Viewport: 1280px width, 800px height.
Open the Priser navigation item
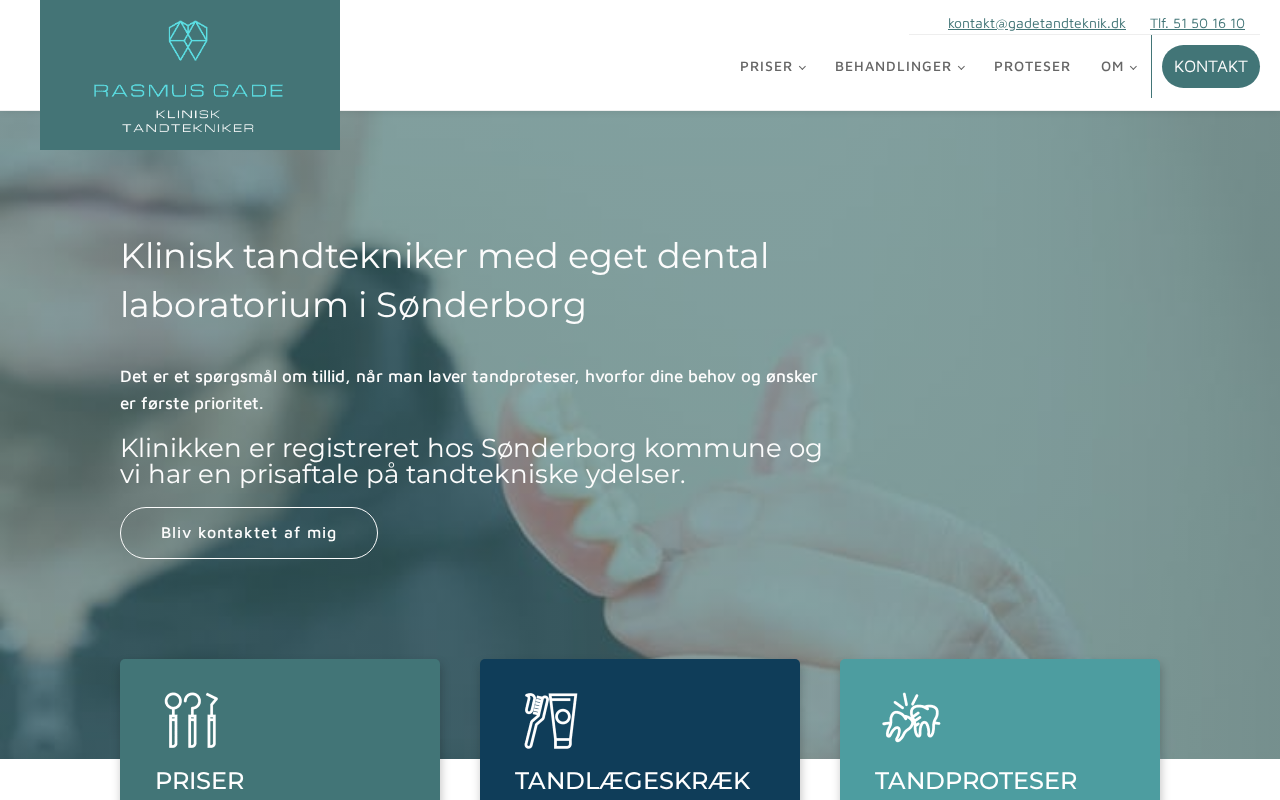pos(766,66)
